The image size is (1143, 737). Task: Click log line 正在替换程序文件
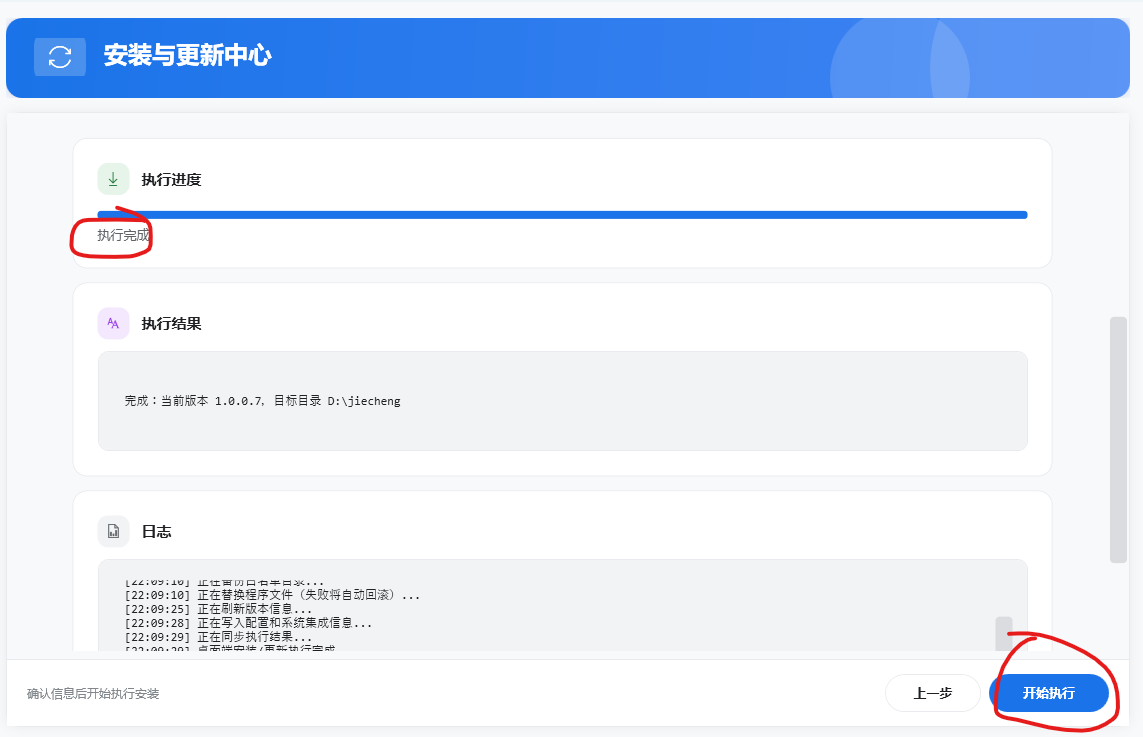[x=272, y=595]
